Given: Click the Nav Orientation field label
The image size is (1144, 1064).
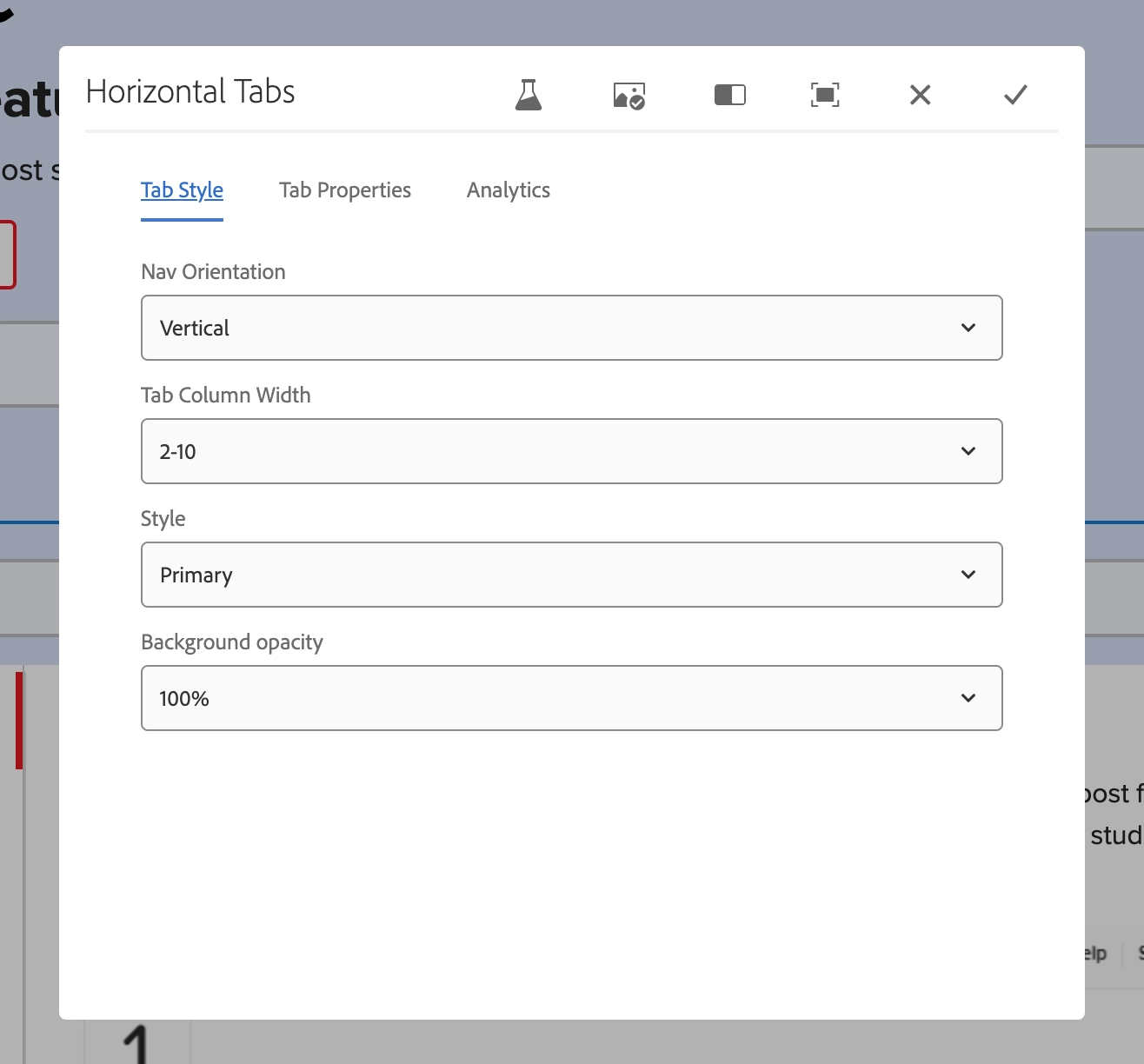Looking at the screenshot, I should point(213,272).
